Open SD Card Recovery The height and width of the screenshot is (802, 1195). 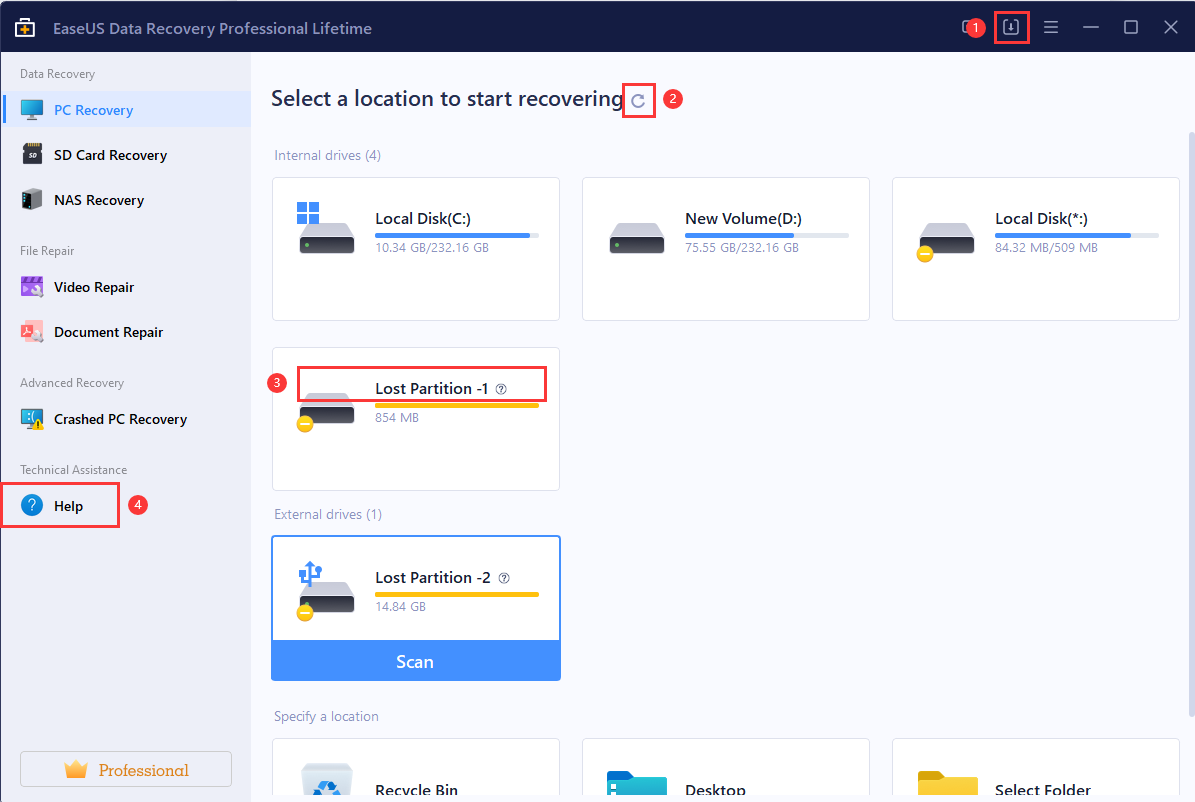click(110, 155)
